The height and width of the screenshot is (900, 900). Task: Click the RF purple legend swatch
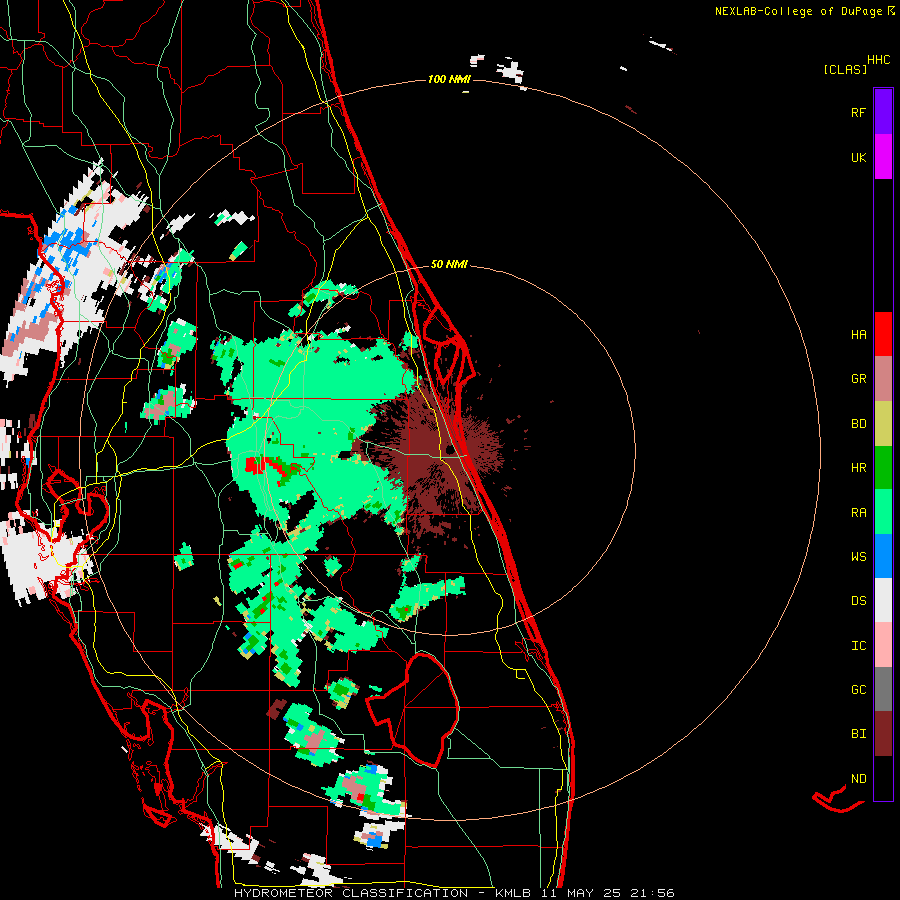(883, 112)
